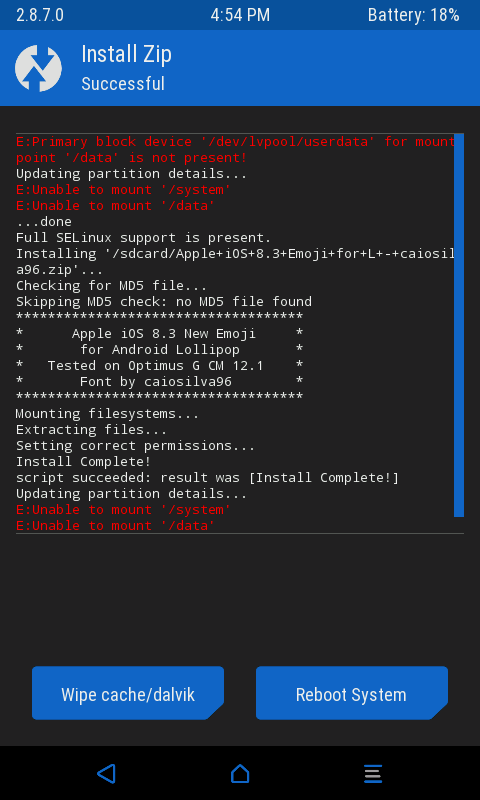Tap the TWRP logo icon
Viewport: 480px width, 800px height.
(38, 68)
